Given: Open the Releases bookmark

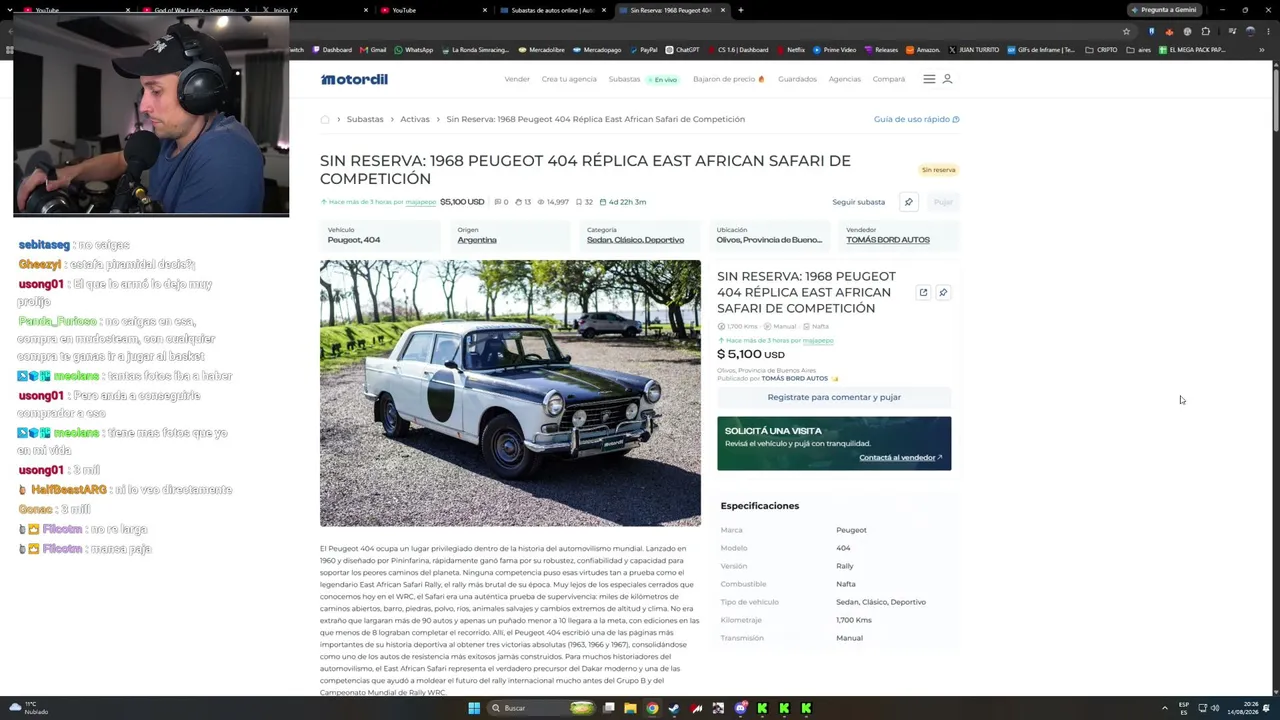Looking at the screenshot, I should point(881,50).
